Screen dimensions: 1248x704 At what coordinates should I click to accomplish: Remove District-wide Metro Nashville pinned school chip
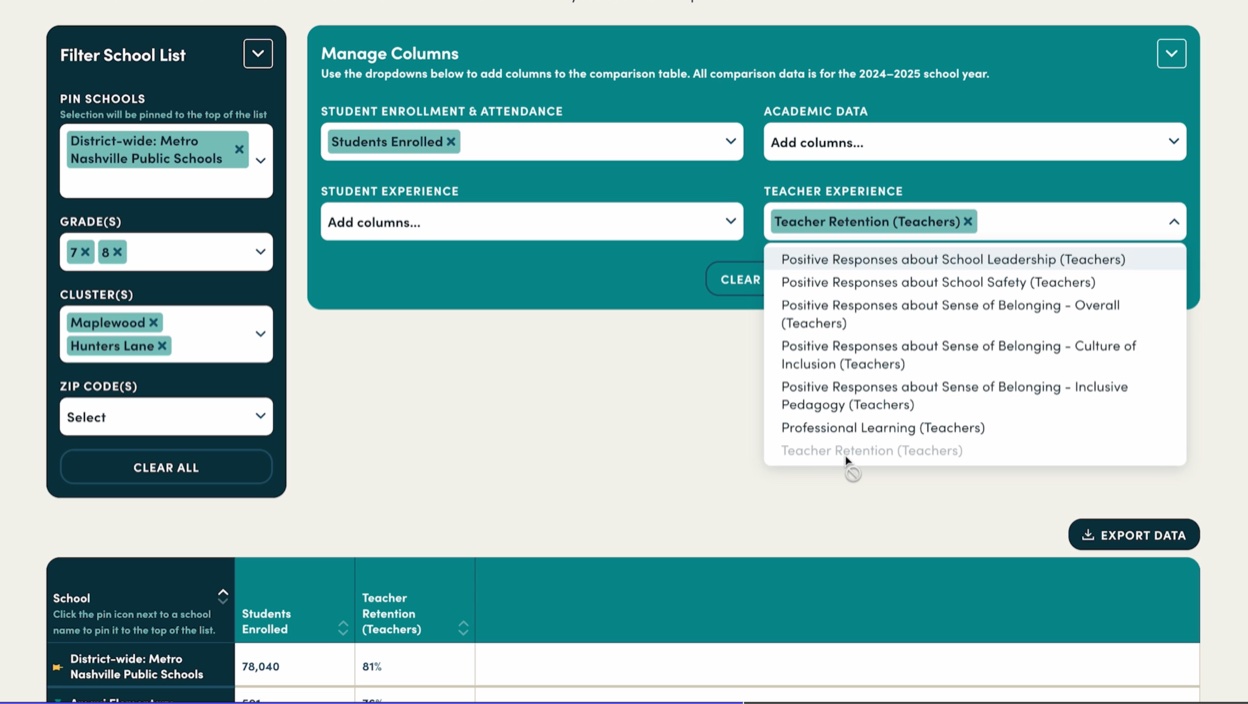click(239, 150)
